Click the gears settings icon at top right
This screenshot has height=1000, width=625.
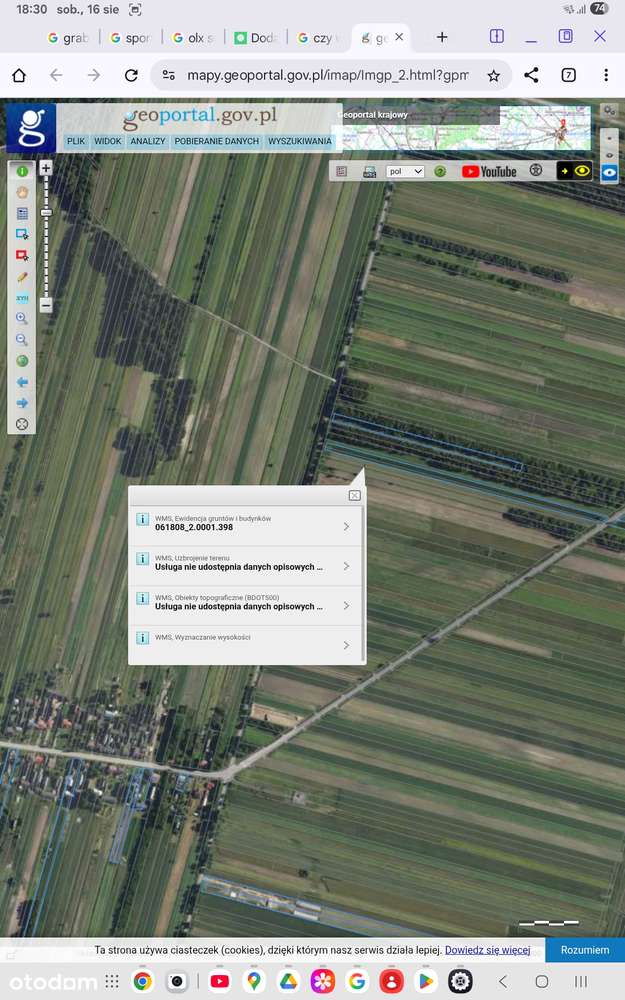[x=610, y=110]
